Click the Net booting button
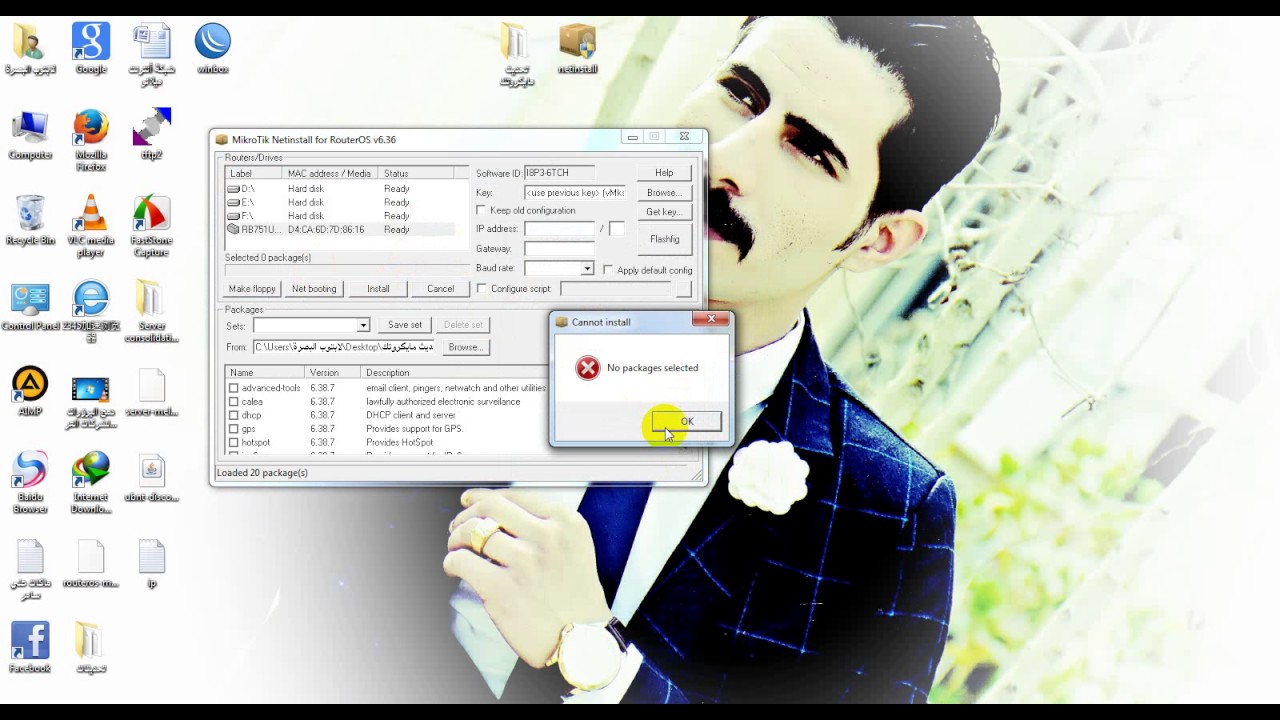This screenshot has height=720, width=1280. 314,289
